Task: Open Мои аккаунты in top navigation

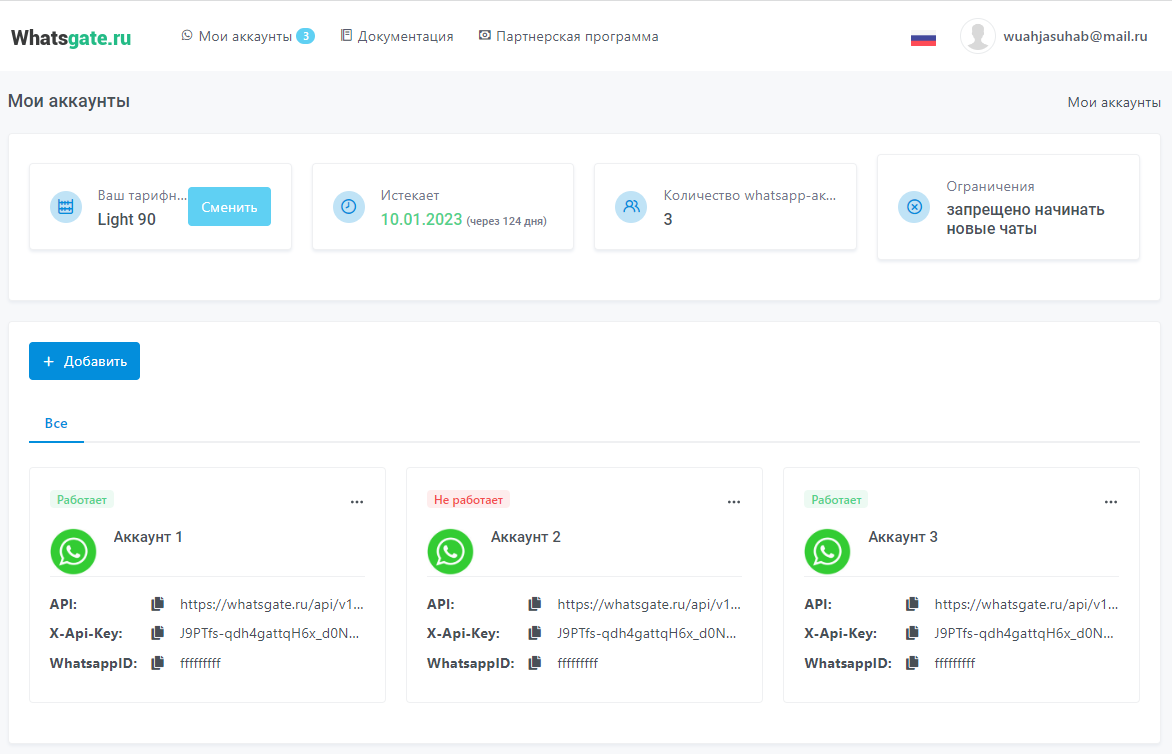Action: [245, 36]
